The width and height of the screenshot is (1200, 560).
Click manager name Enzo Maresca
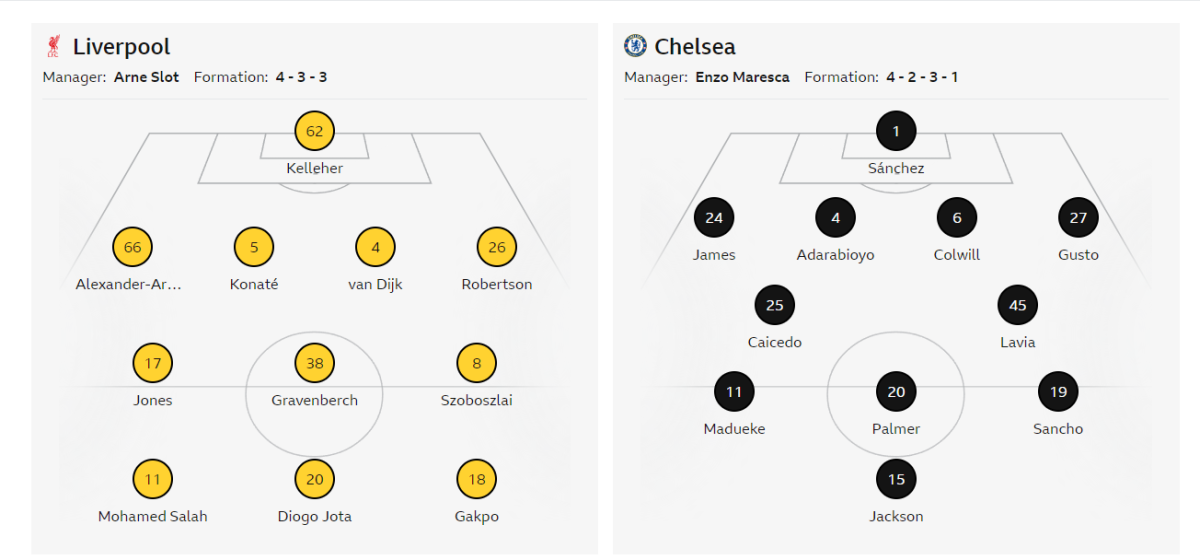coord(742,77)
